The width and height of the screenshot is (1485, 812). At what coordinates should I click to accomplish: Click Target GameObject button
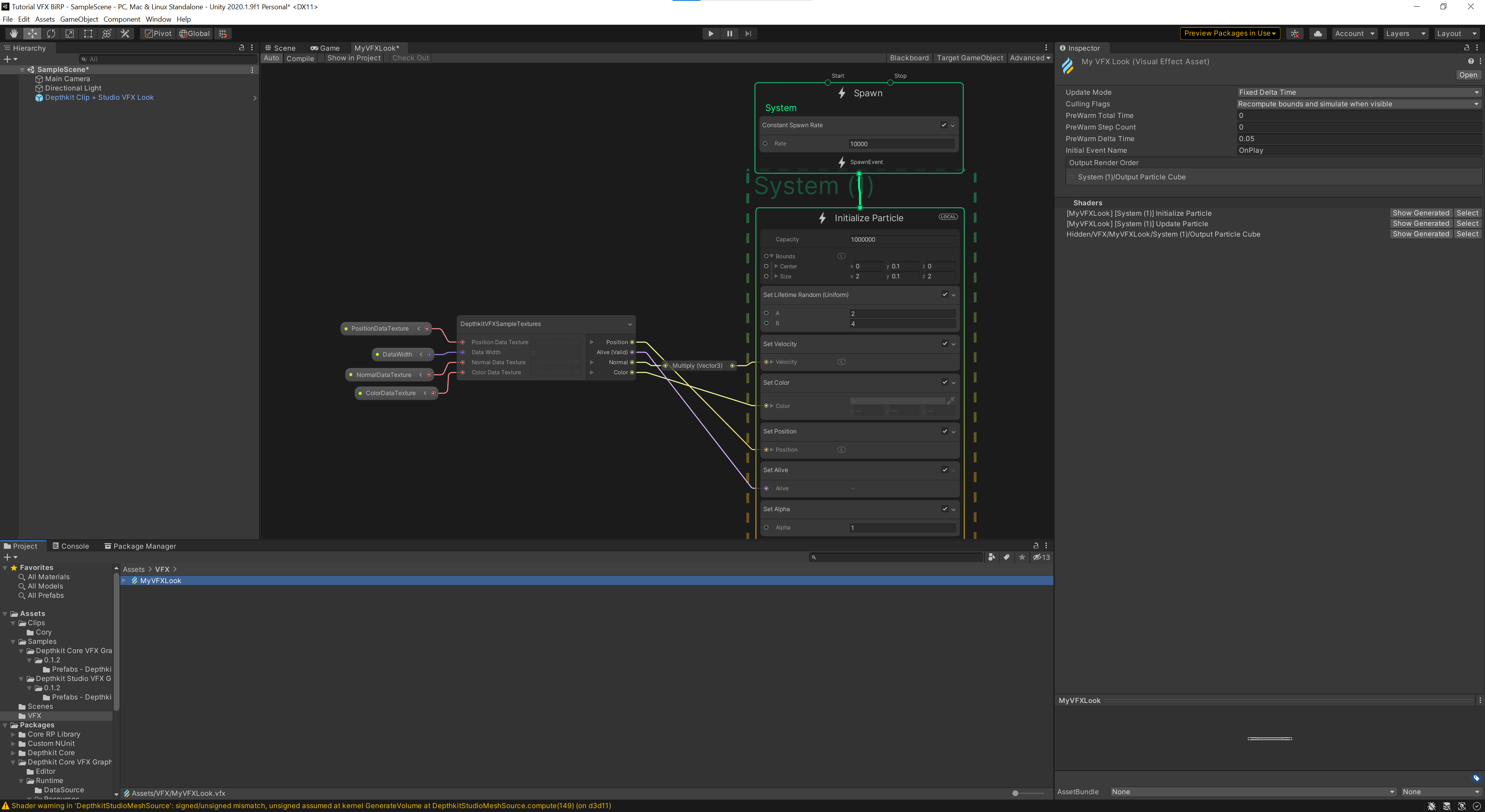point(970,58)
